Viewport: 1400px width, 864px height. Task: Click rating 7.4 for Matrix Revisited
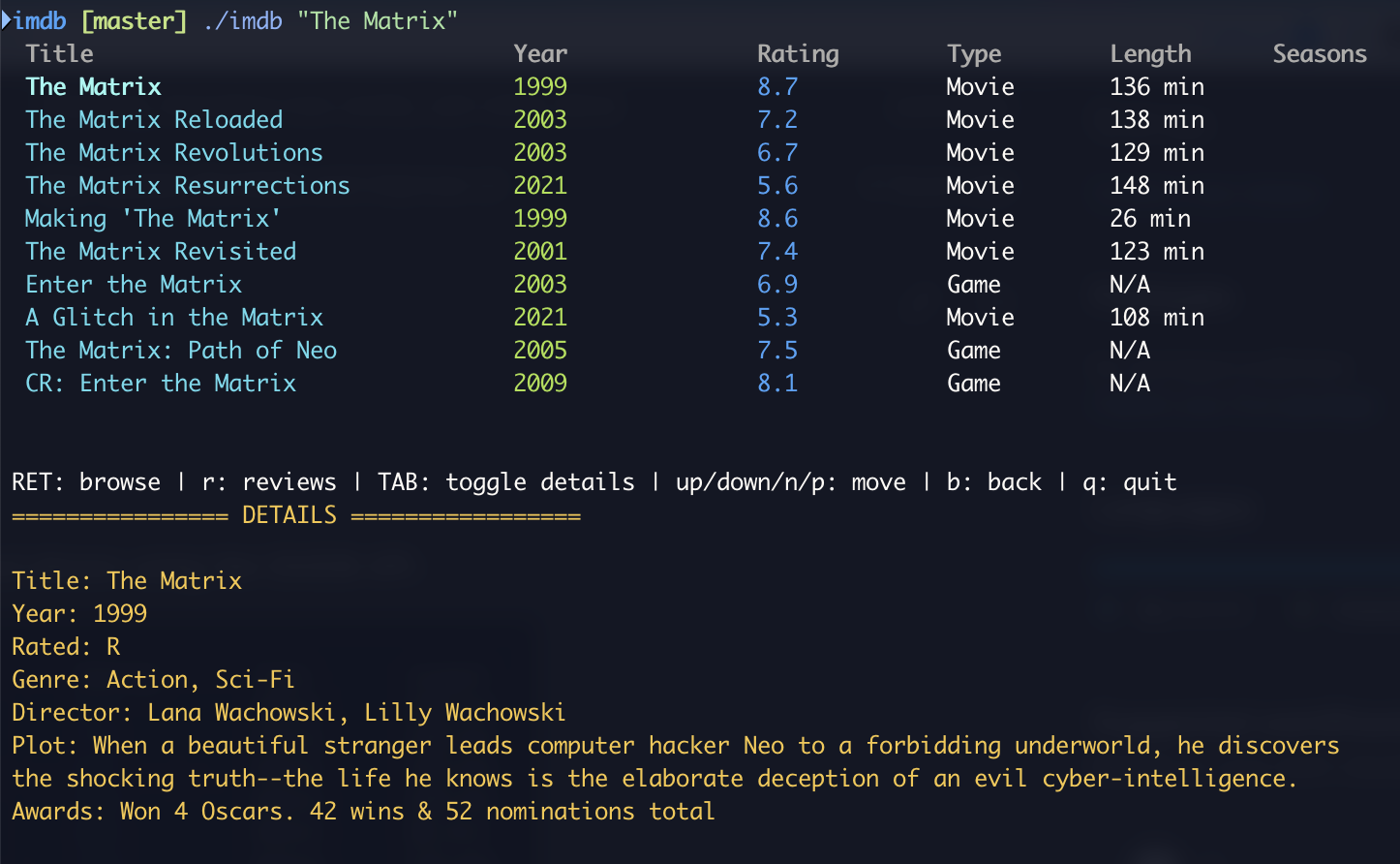pos(777,251)
